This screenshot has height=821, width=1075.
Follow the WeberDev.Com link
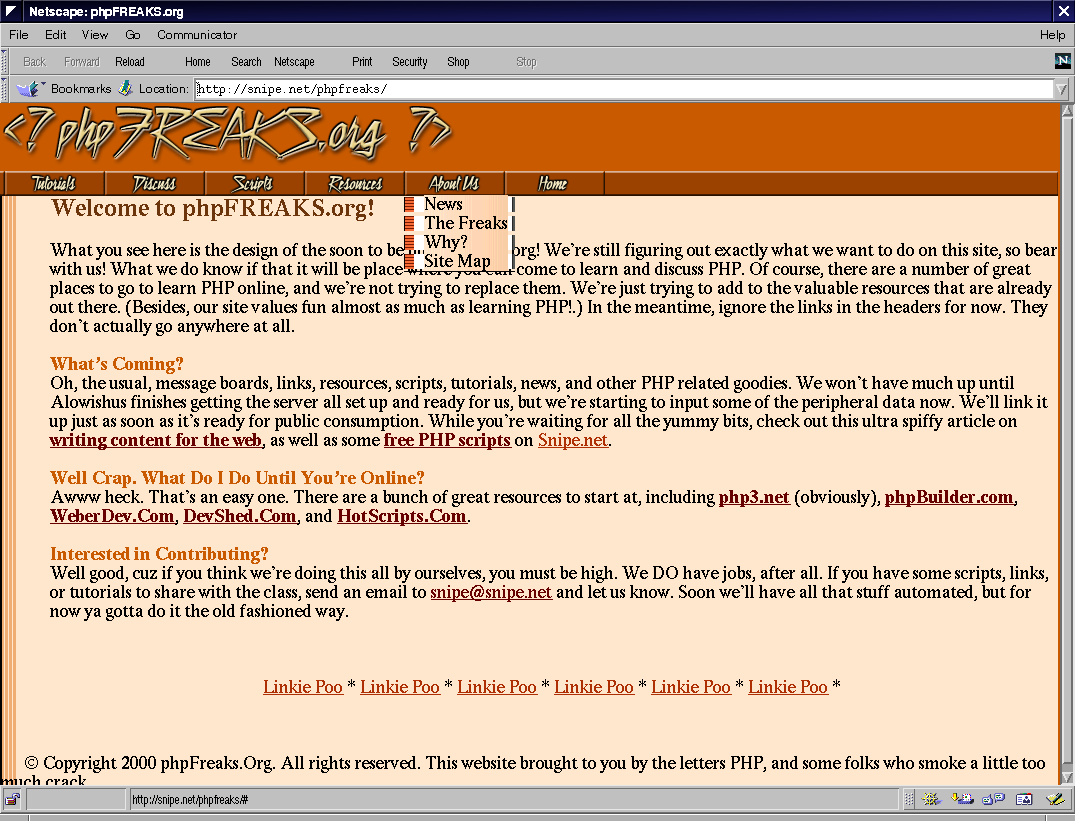(x=112, y=516)
